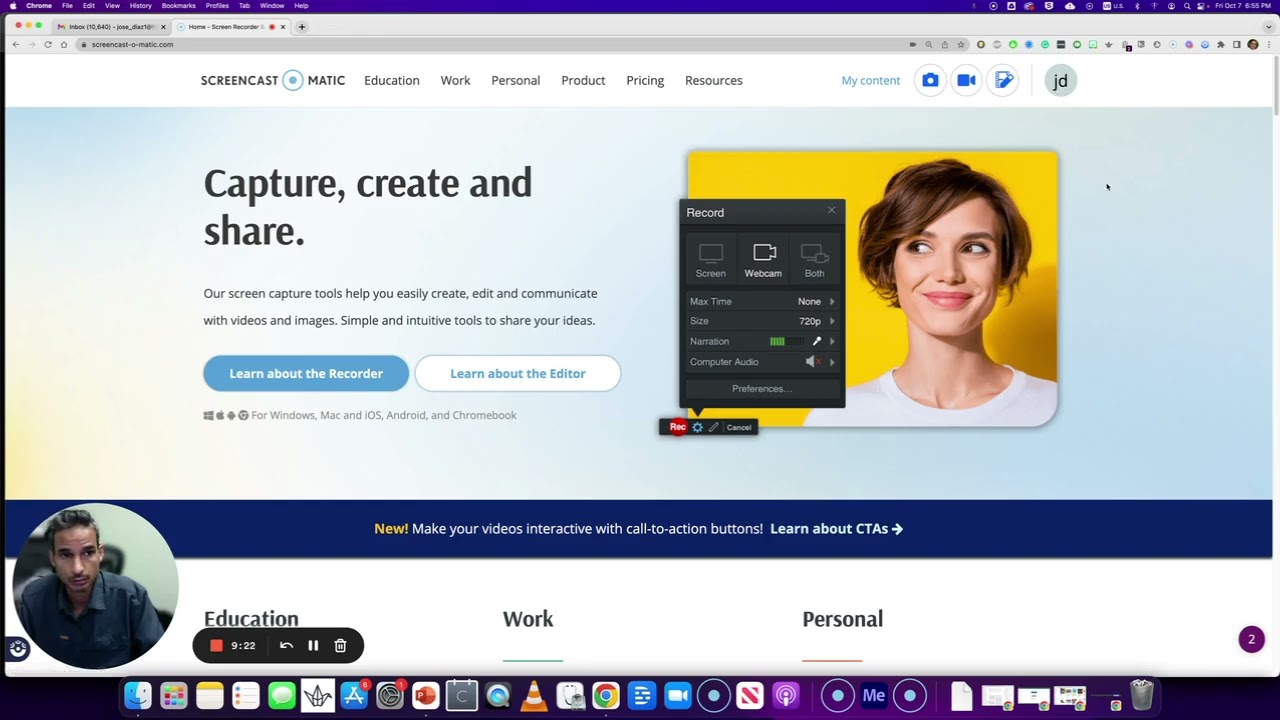Toggle Computer Audio mute speaker icon

[812, 362]
